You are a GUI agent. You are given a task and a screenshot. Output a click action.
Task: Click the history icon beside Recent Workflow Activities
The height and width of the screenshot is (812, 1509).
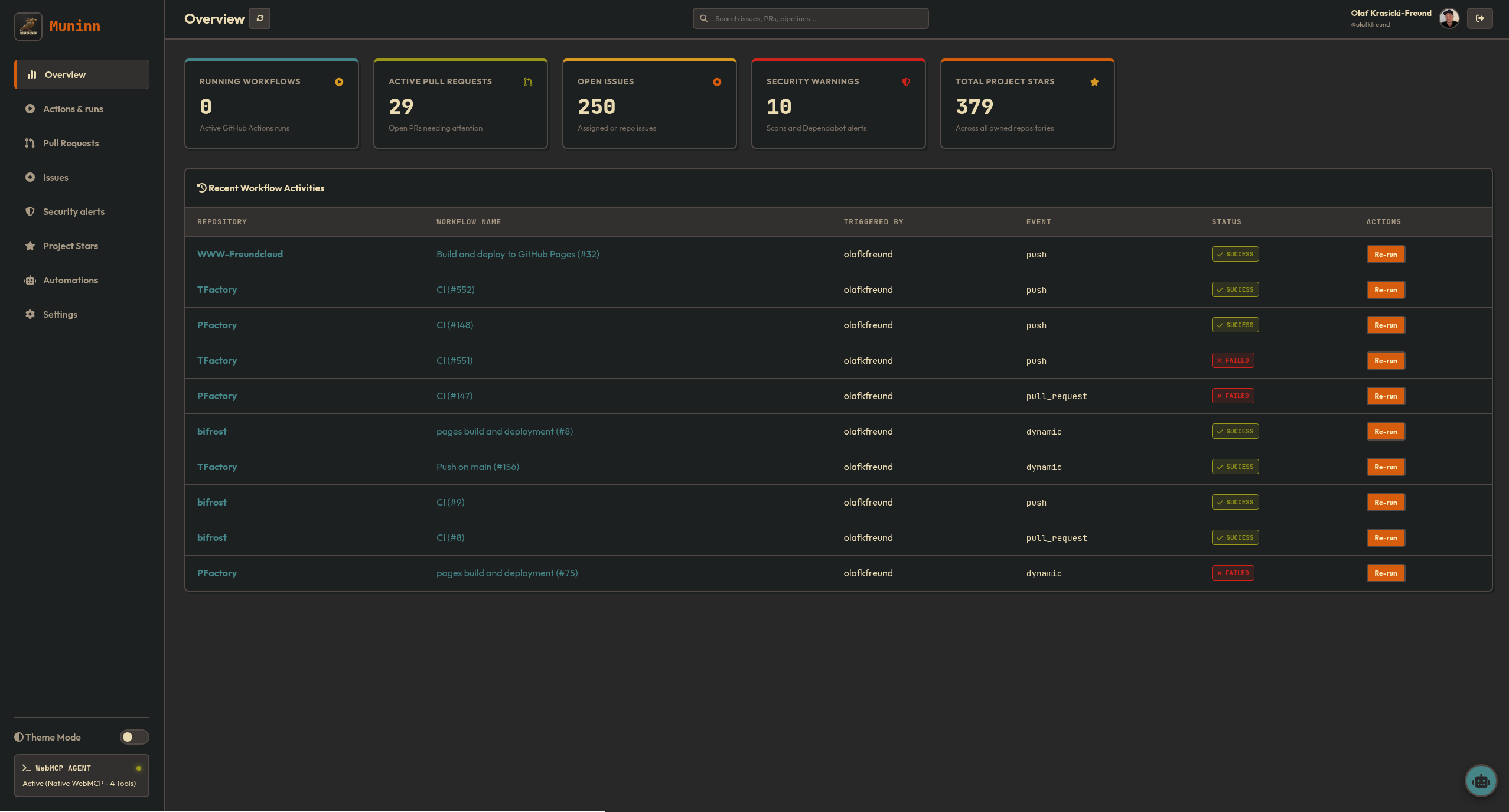(x=201, y=188)
